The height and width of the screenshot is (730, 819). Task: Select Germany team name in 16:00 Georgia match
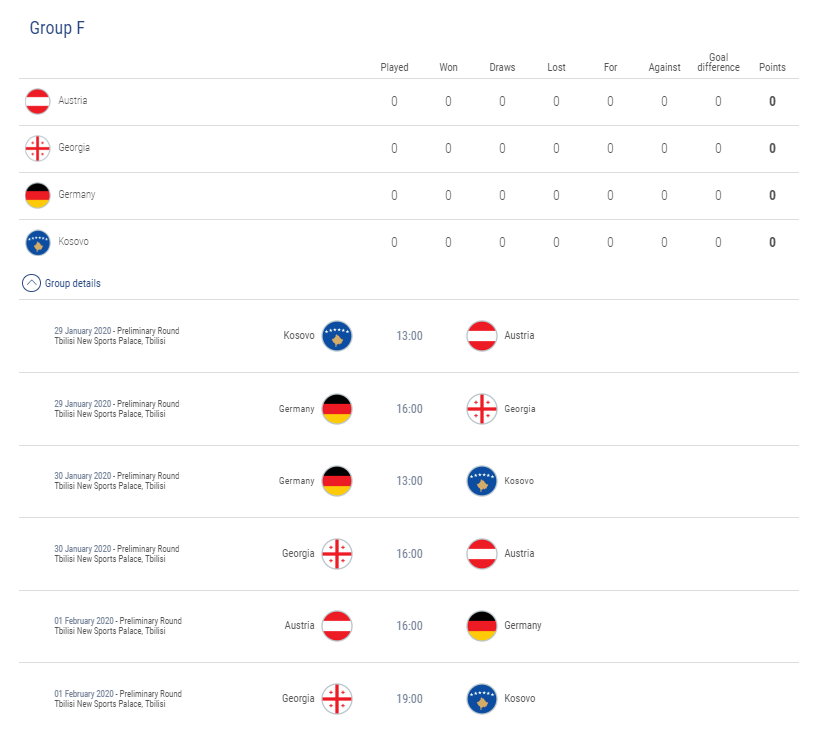point(296,409)
